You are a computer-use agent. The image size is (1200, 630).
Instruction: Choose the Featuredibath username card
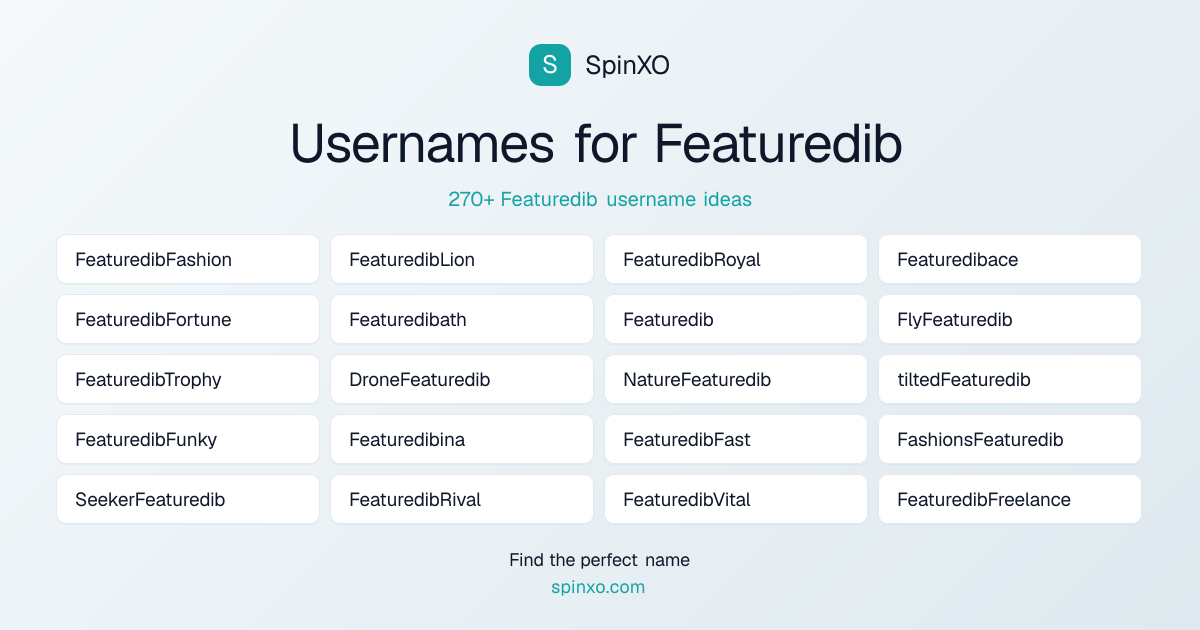(462, 319)
